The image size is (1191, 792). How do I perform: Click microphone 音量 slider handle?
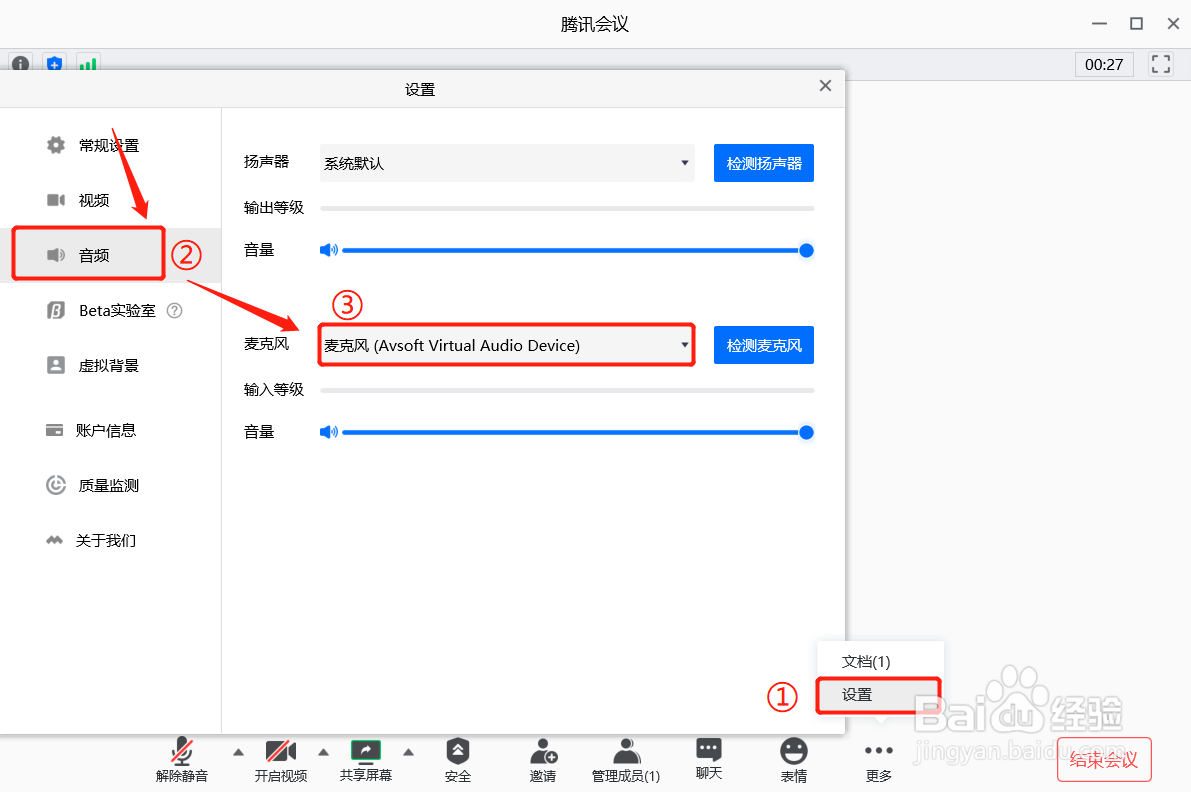807,433
